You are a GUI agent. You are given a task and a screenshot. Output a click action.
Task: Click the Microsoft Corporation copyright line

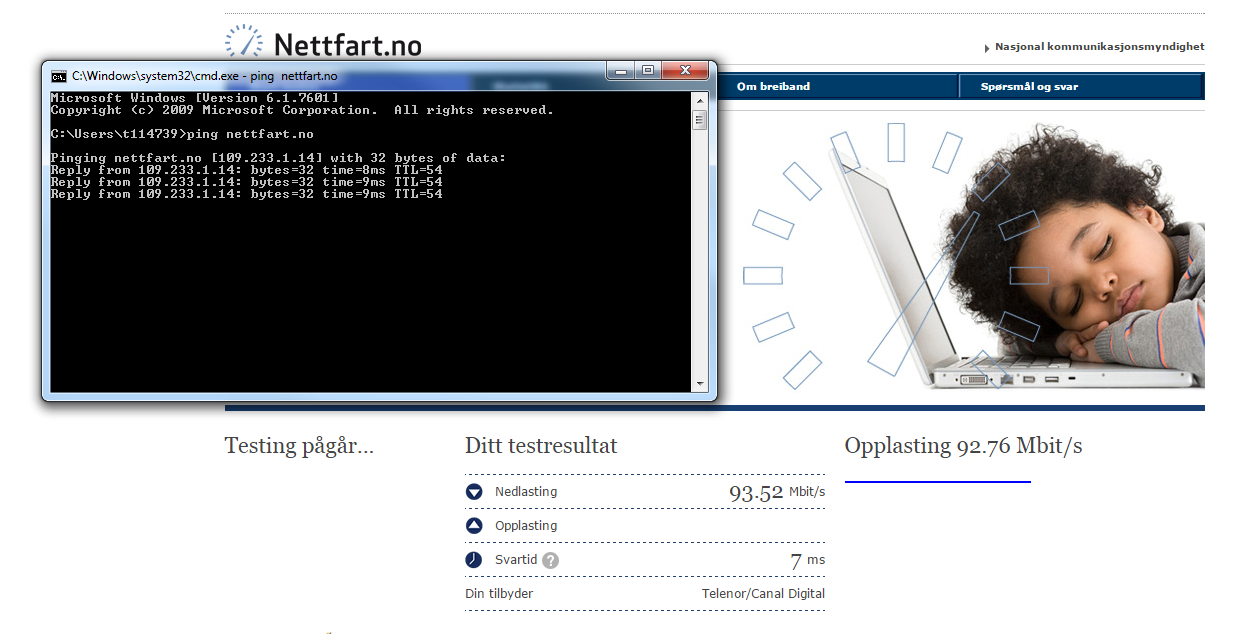(x=302, y=110)
